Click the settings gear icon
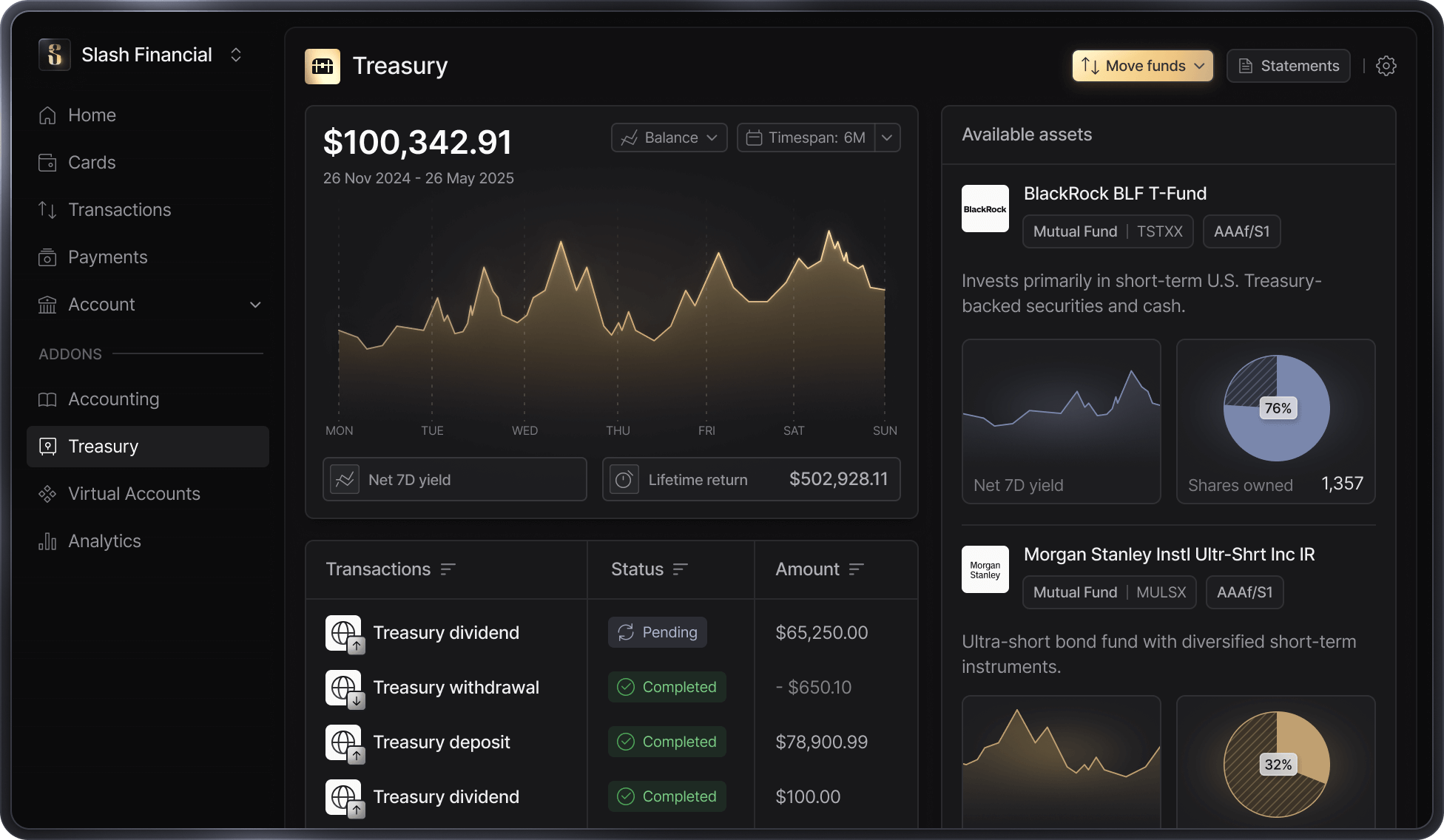The image size is (1444, 840). coord(1386,66)
